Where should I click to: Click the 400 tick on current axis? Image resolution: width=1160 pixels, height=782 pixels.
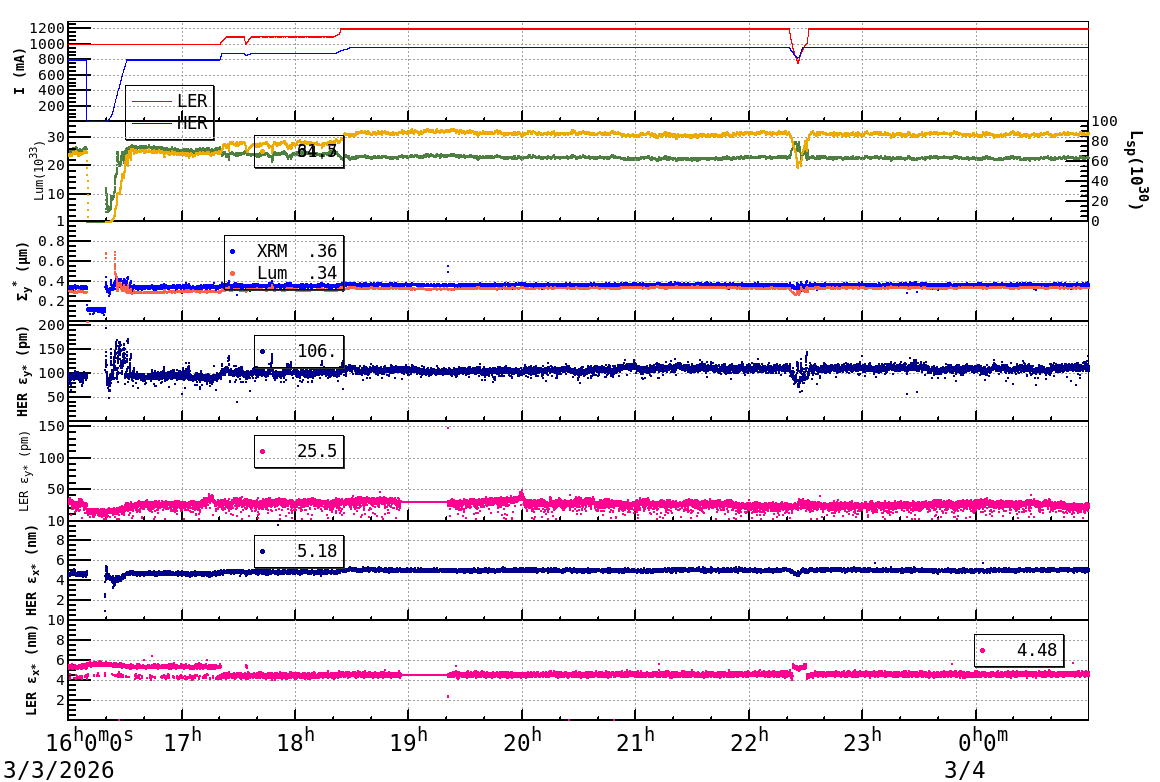53,90
